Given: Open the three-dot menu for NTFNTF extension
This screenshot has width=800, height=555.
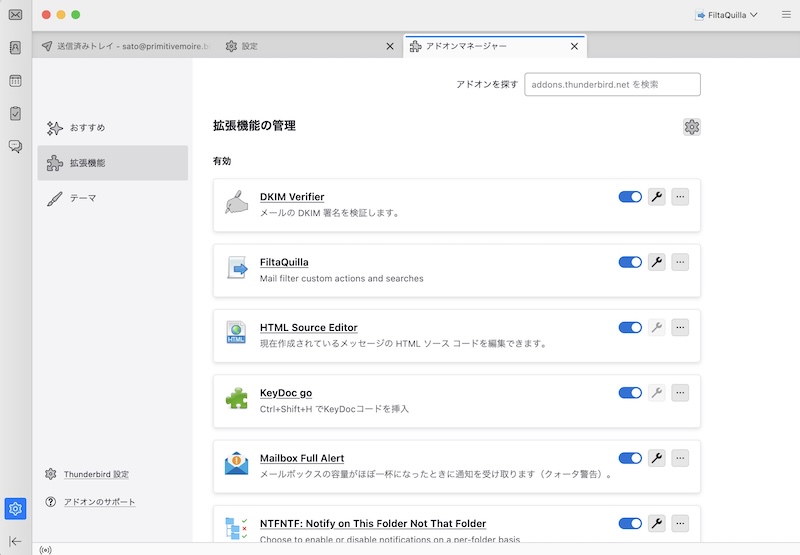Looking at the screenshot, I should pyautogui.click(x=680, y=523).
